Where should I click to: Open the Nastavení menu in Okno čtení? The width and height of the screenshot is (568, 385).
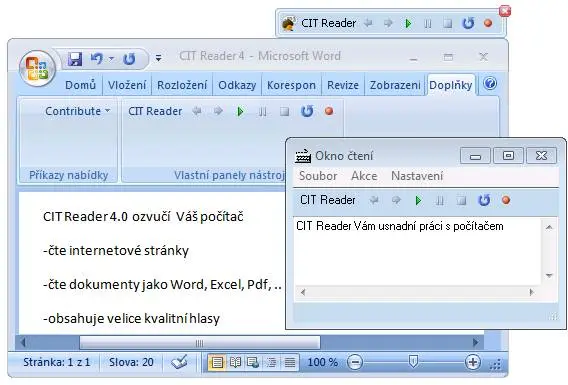[417, 176]
